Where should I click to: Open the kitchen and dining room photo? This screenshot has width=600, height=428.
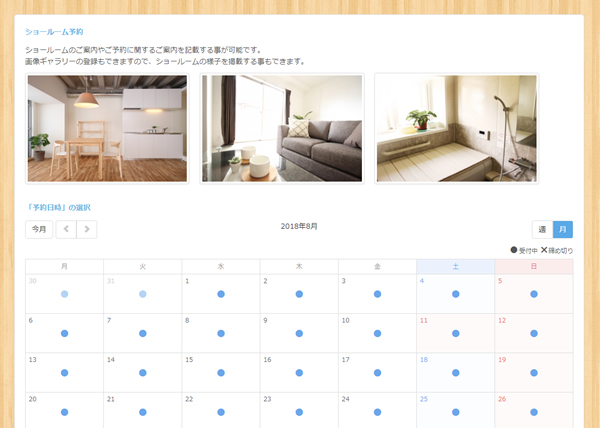click(x=107, y=128)
